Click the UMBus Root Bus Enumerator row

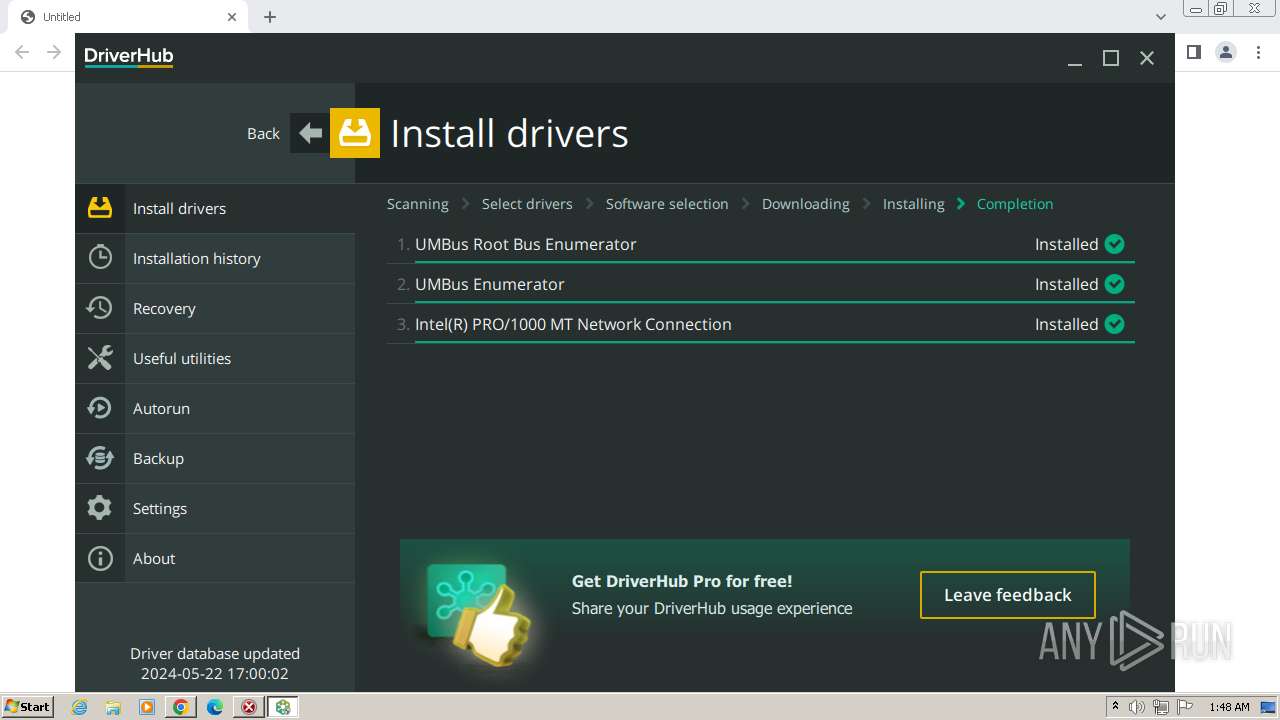[x=761, y=244]
